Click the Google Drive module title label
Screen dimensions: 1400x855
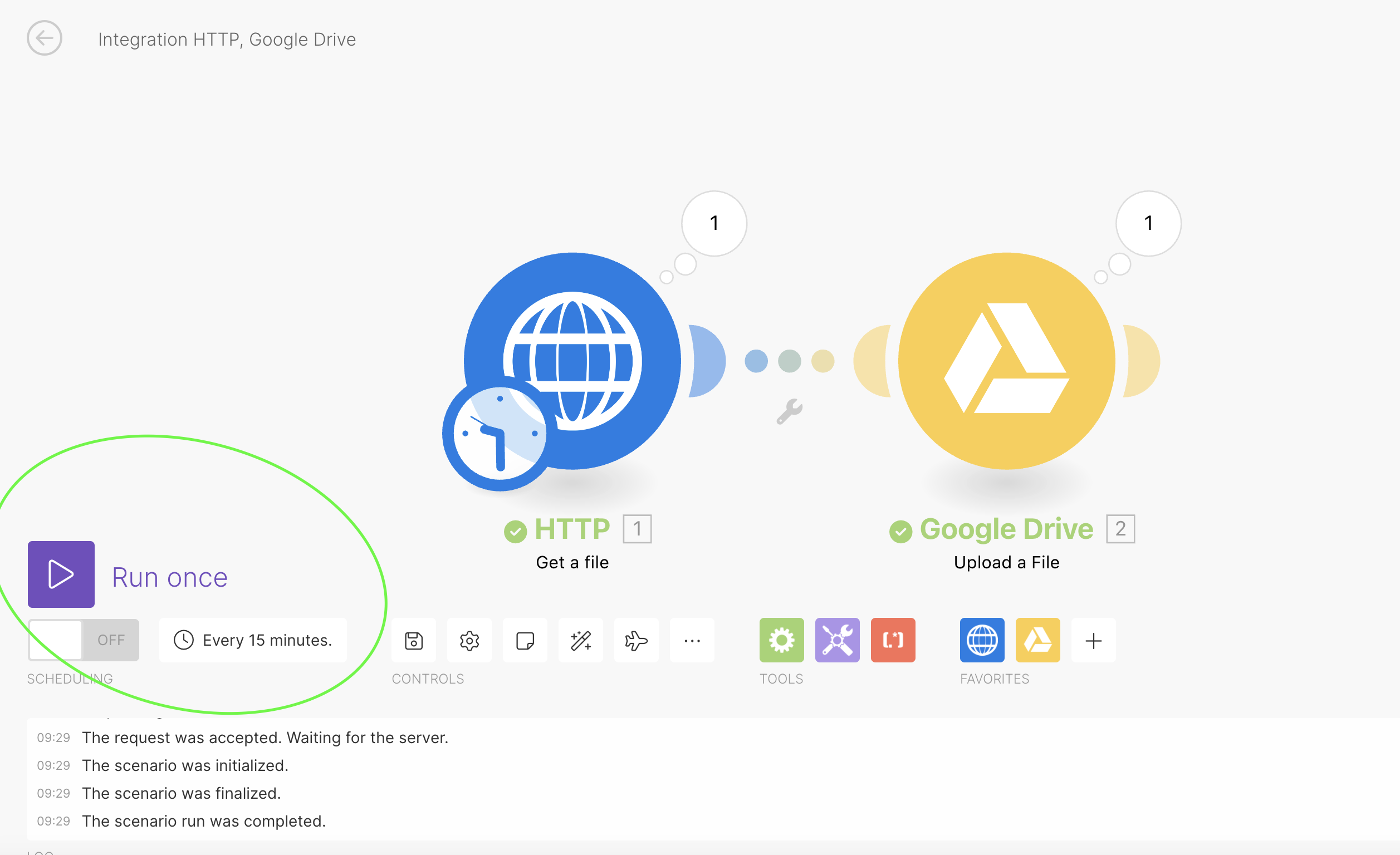point(1006,529)
